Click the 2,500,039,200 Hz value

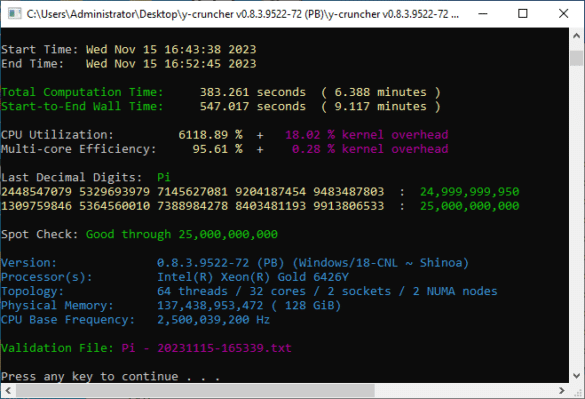click(213, 319)
